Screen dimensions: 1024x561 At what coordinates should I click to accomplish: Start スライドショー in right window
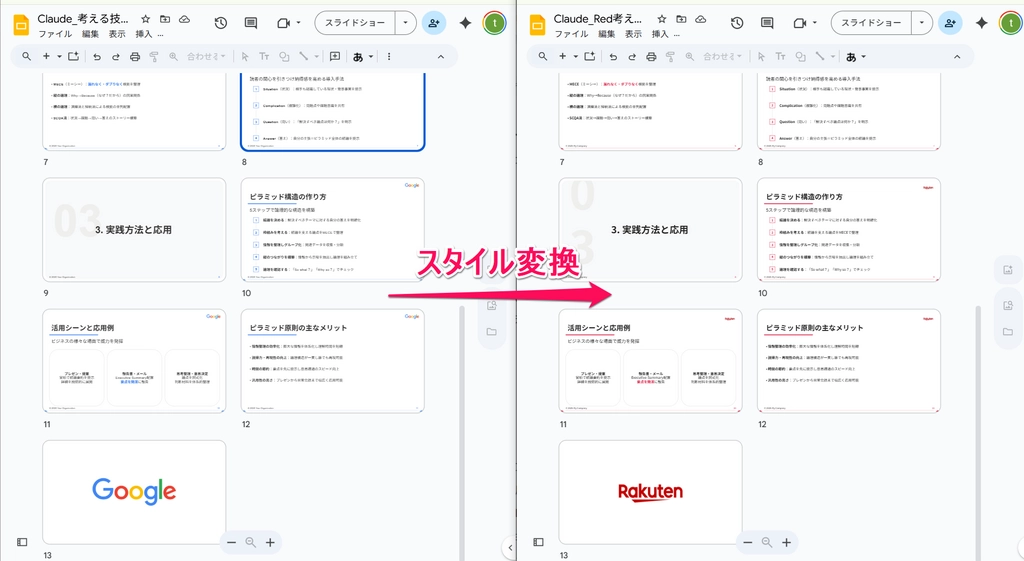[x=871, y=23]
